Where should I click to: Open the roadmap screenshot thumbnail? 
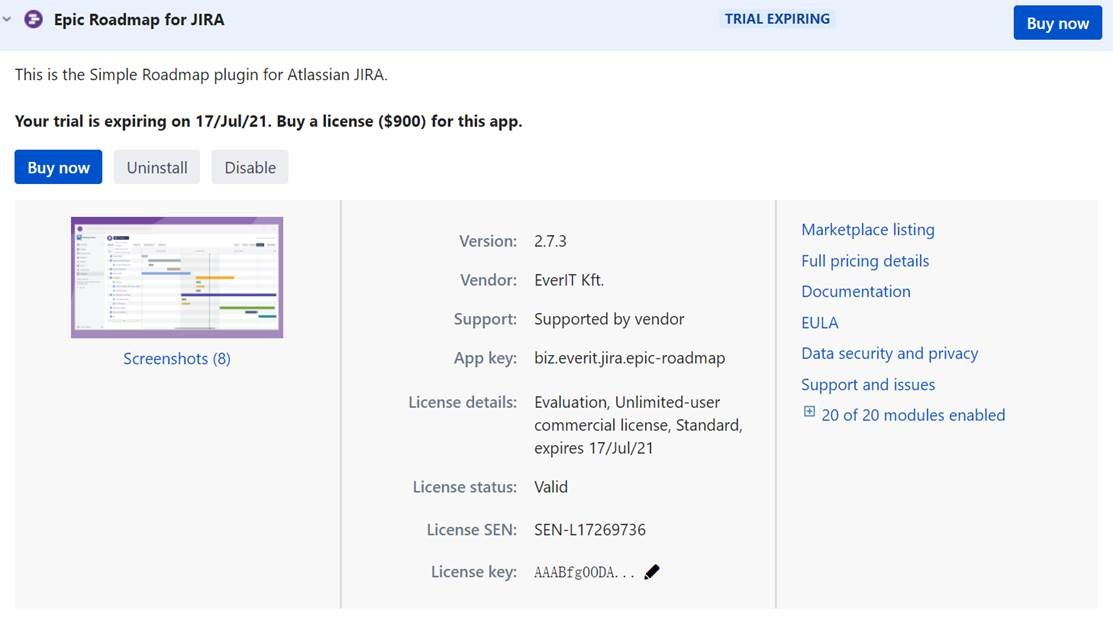coord(177,277)
